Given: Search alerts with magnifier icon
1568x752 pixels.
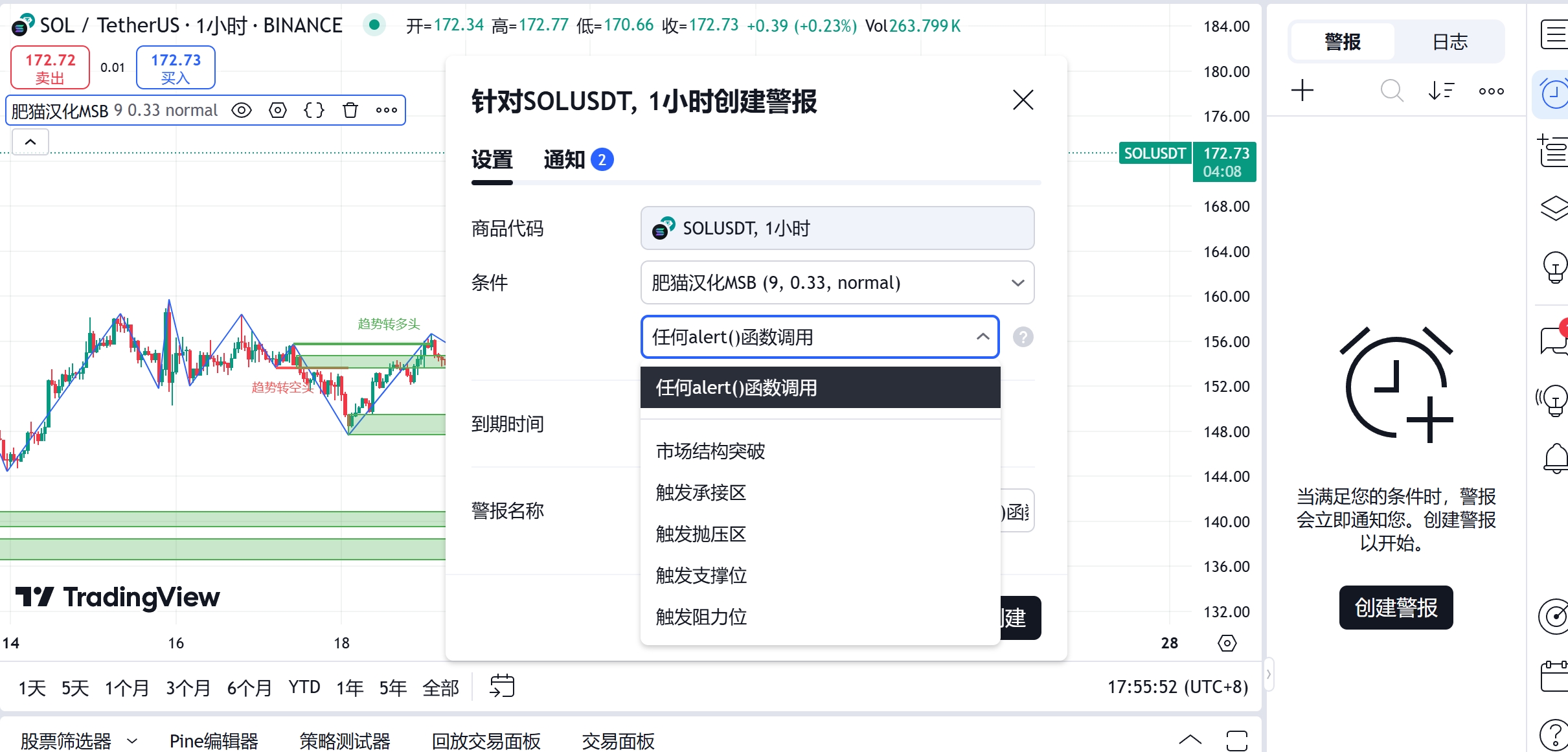Looking at the screenshot, I should tap(1392, 91).
